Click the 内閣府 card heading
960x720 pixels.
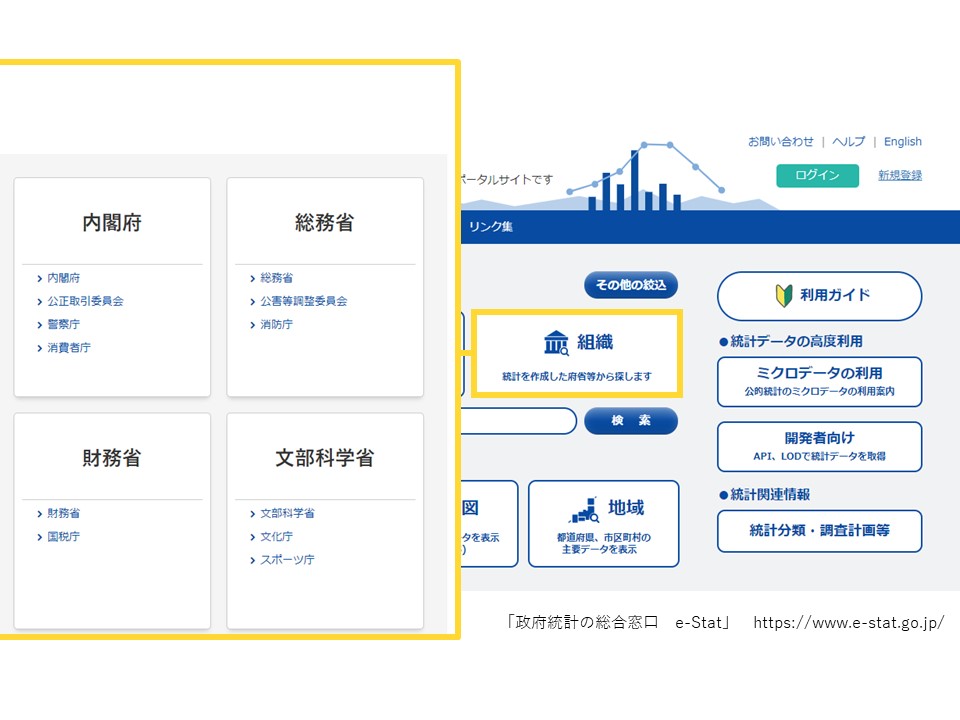click(x=112, y=222)
